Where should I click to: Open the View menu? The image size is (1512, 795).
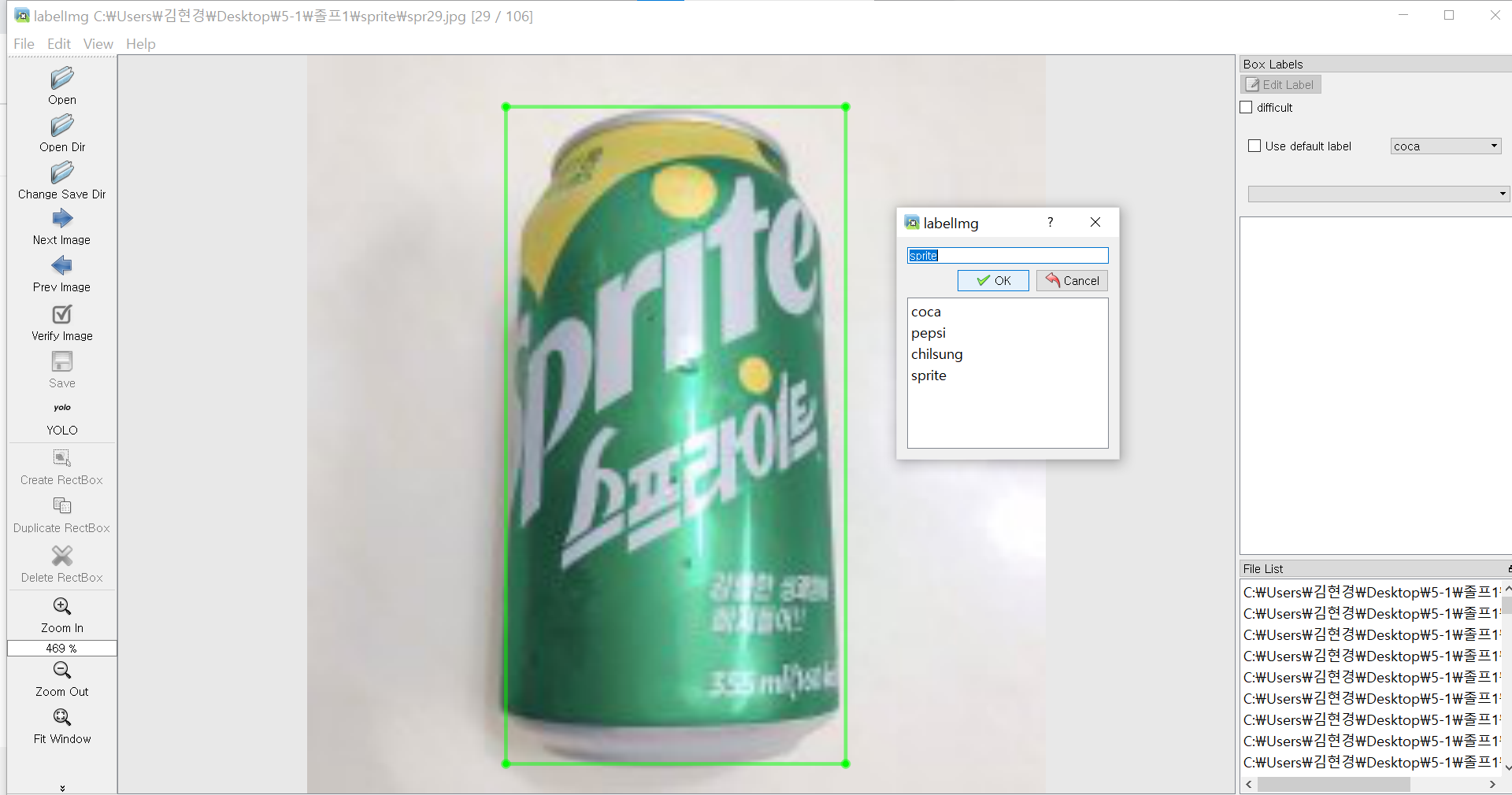click(98, 44)
